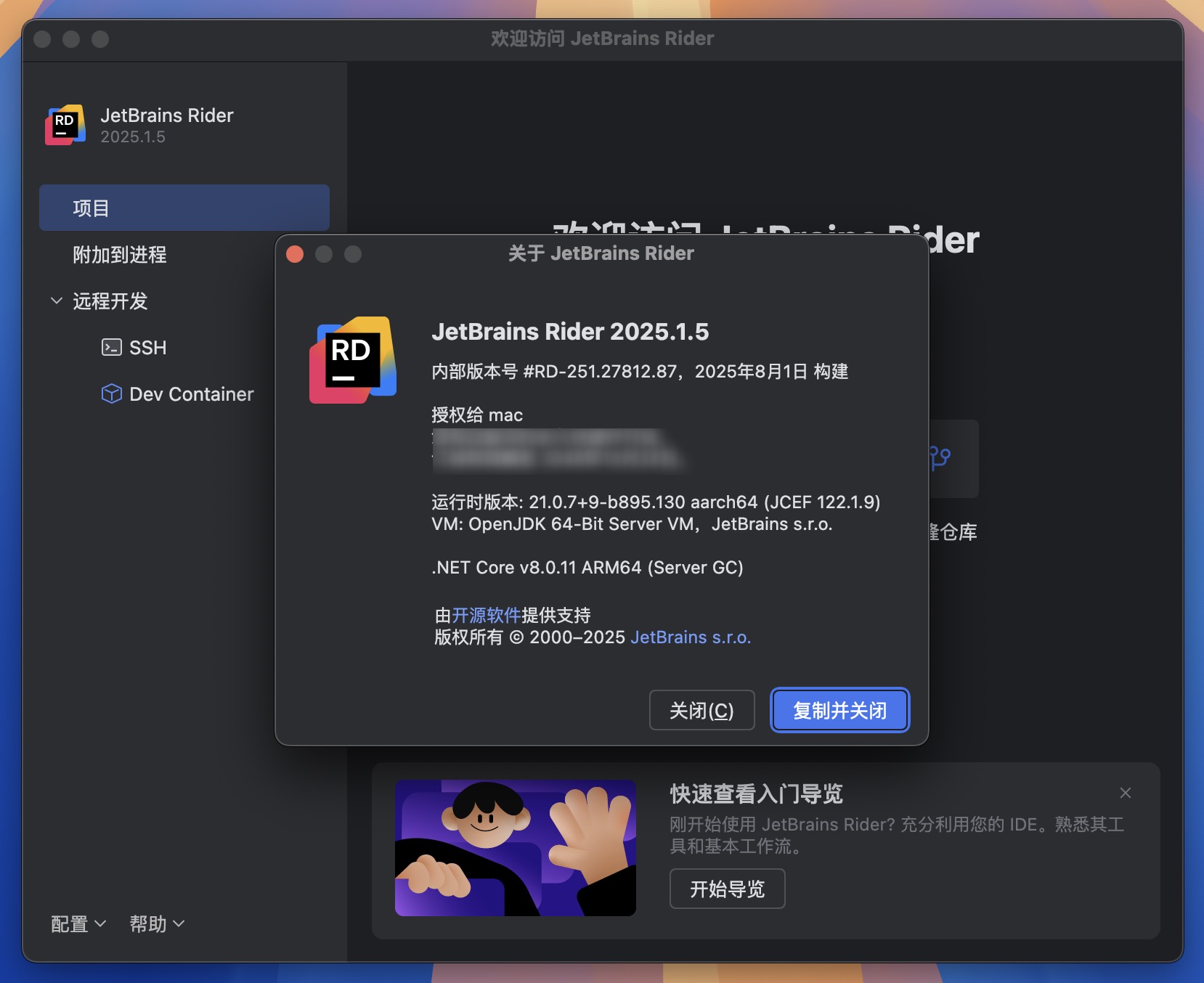The width and height of the screenshot is (1204, 983).
Task: Select 项目 in the sidebar
Action: click(x=184, y=208)
